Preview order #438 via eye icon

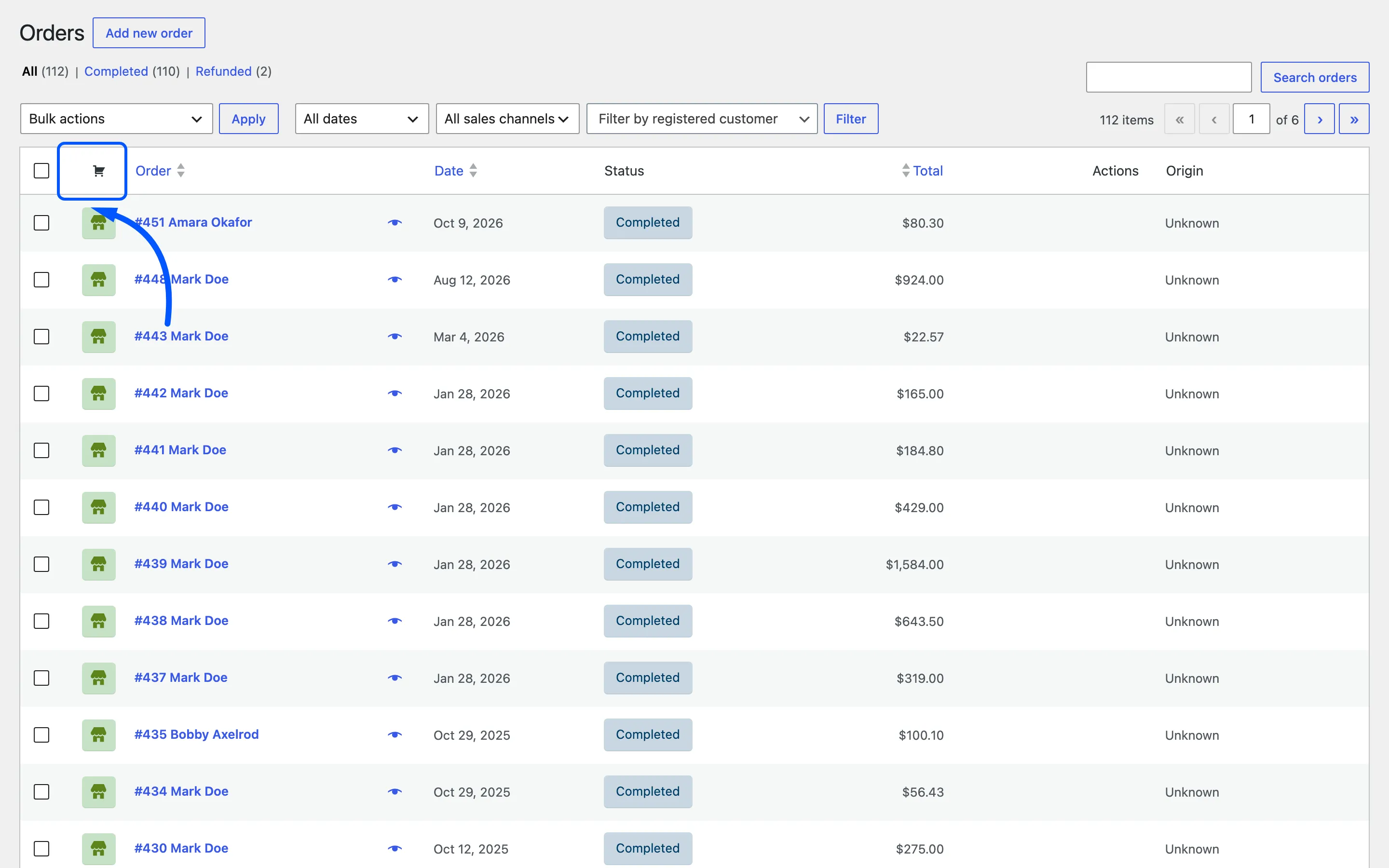click(x=395, y=621)
